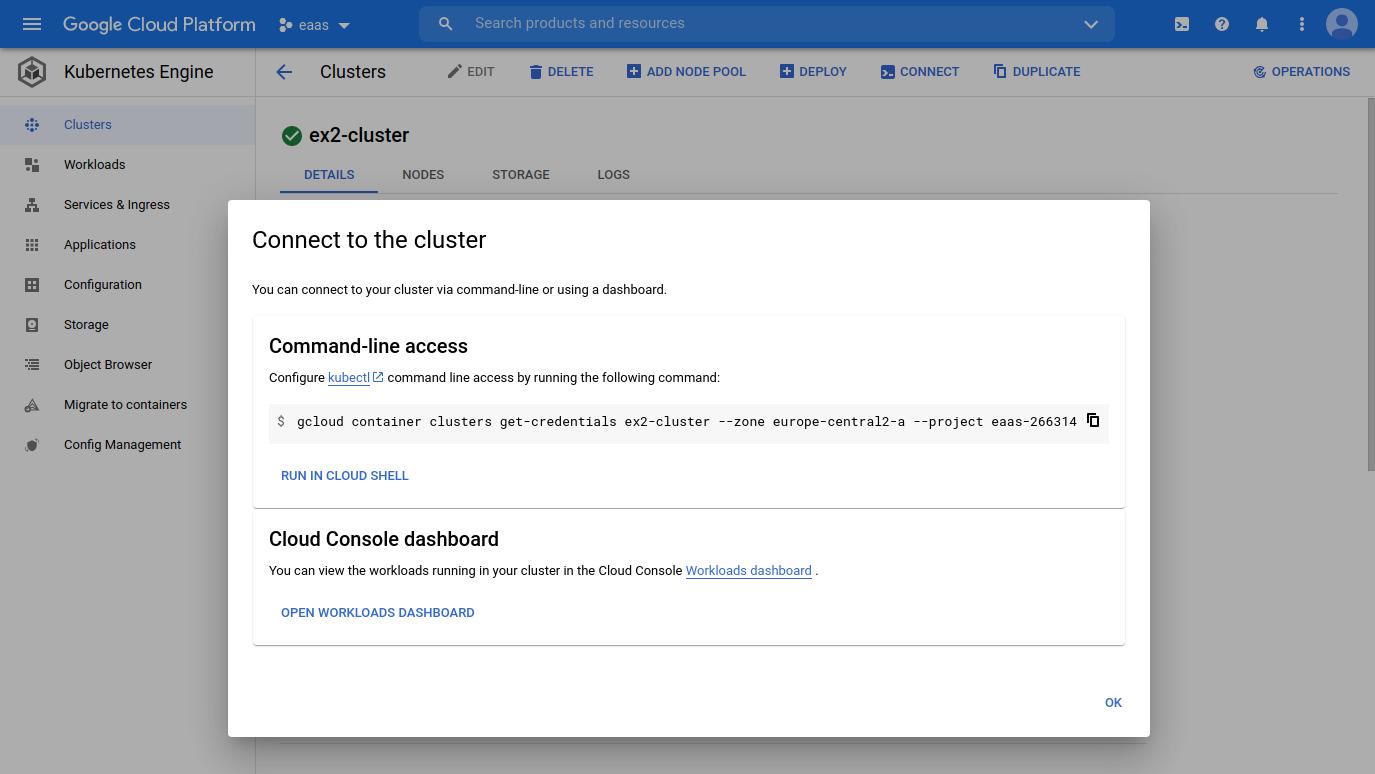Click Run in Cloud Shell
The image size is (1375, 774).
[x=345, y=476]
